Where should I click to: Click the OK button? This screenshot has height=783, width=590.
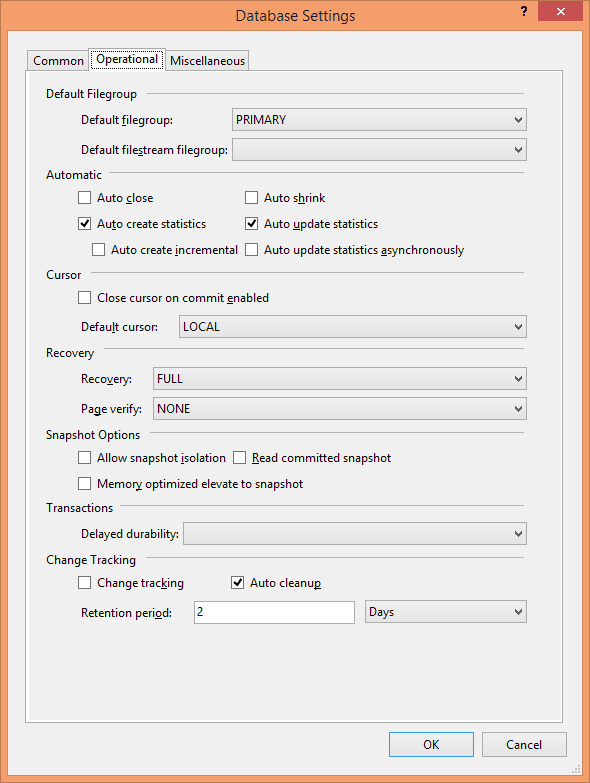(x=431, y=745)
